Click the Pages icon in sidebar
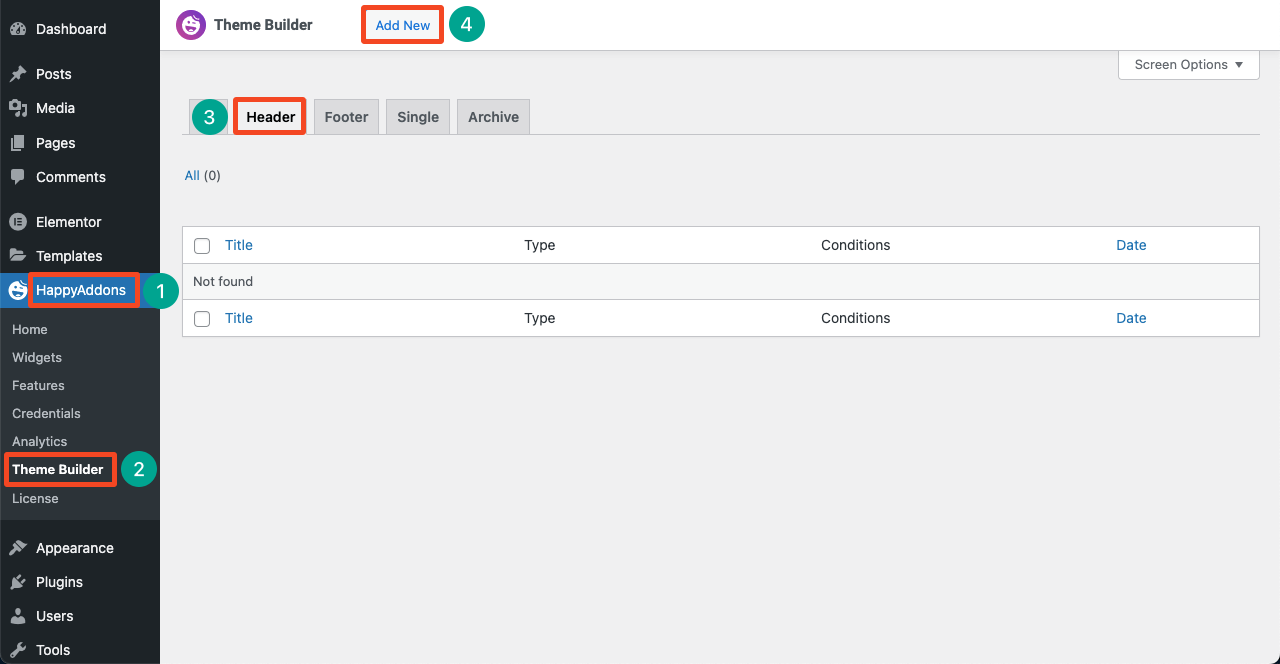 tap(18, 143)
